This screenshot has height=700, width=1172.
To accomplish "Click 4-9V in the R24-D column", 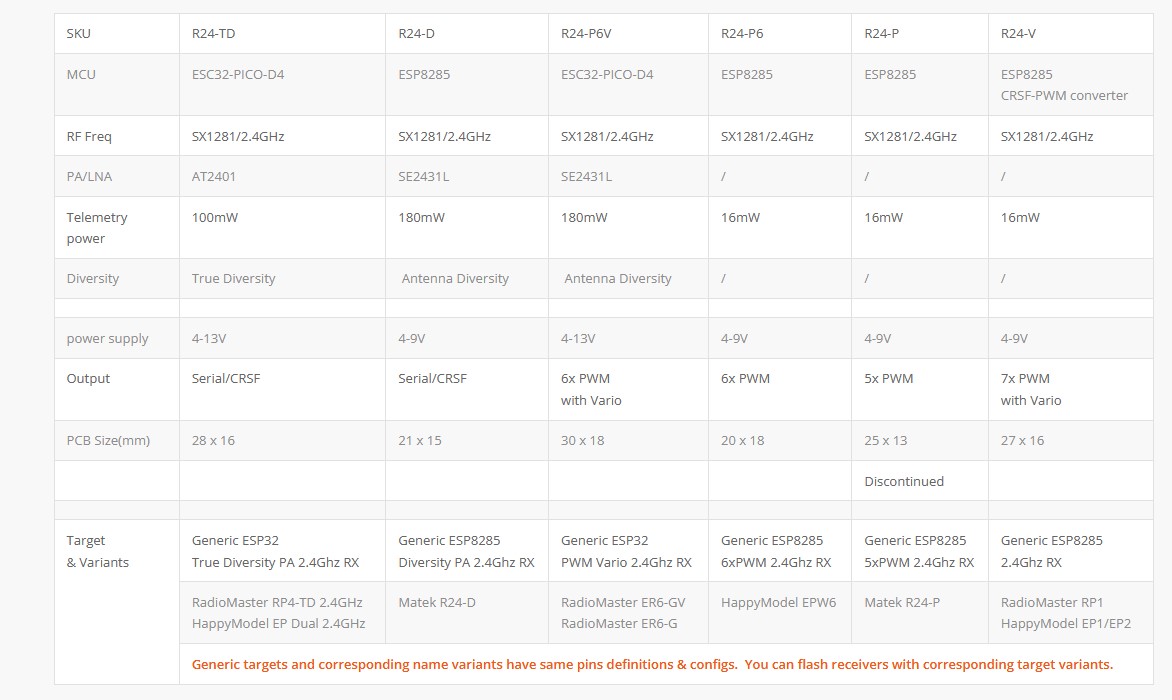I will 412,338.
